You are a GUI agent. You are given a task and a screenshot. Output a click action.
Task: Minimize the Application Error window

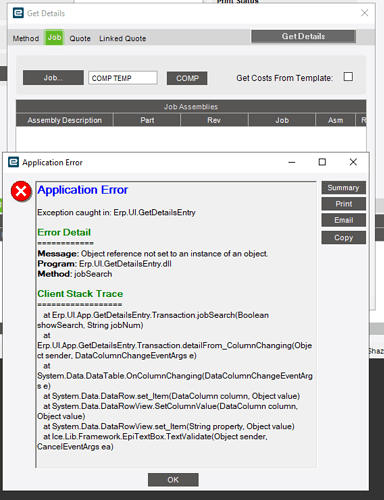(x=292, y=162)
